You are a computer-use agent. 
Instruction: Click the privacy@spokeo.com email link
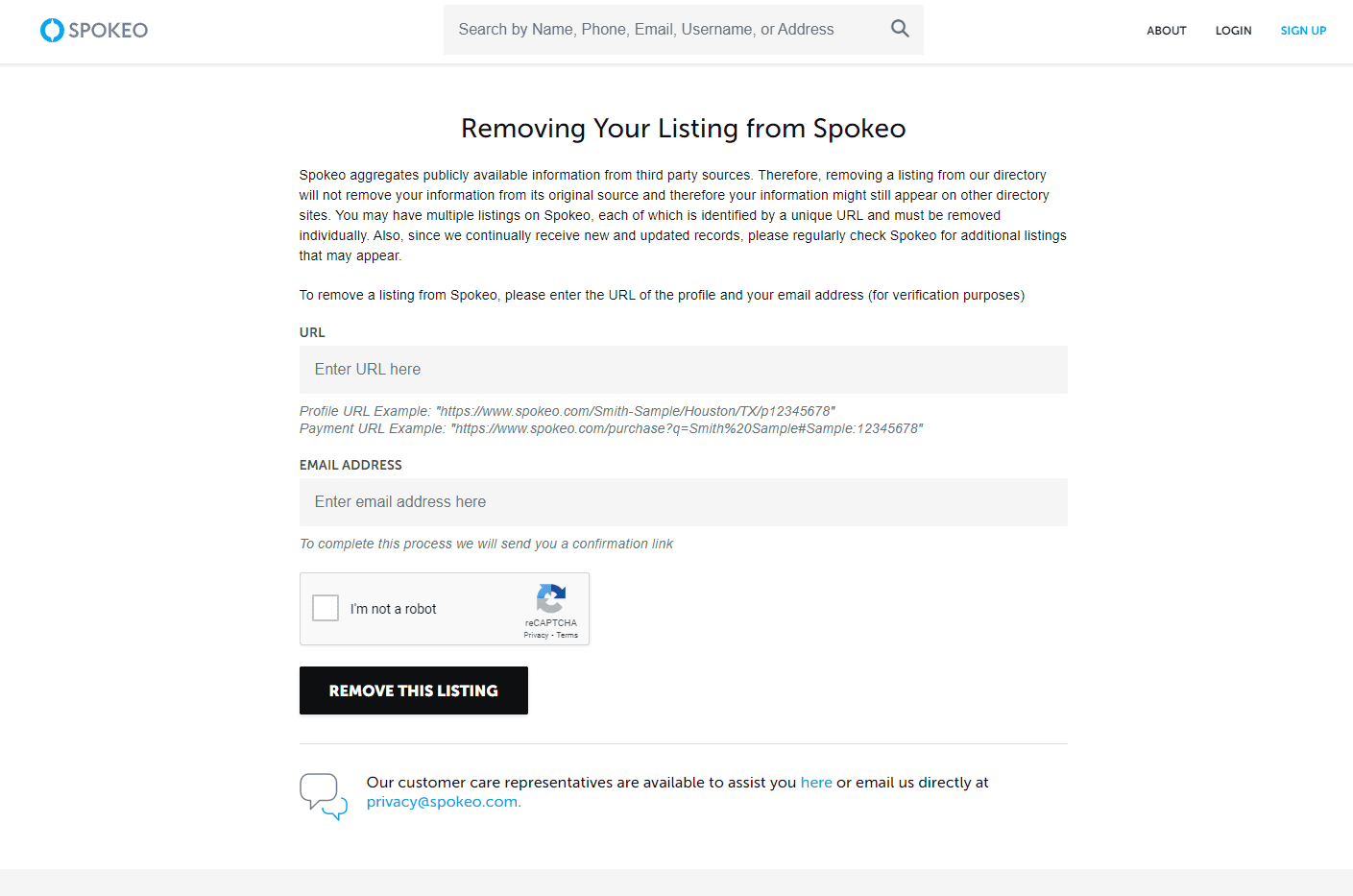pyautogui.click(x=442, y=802)
